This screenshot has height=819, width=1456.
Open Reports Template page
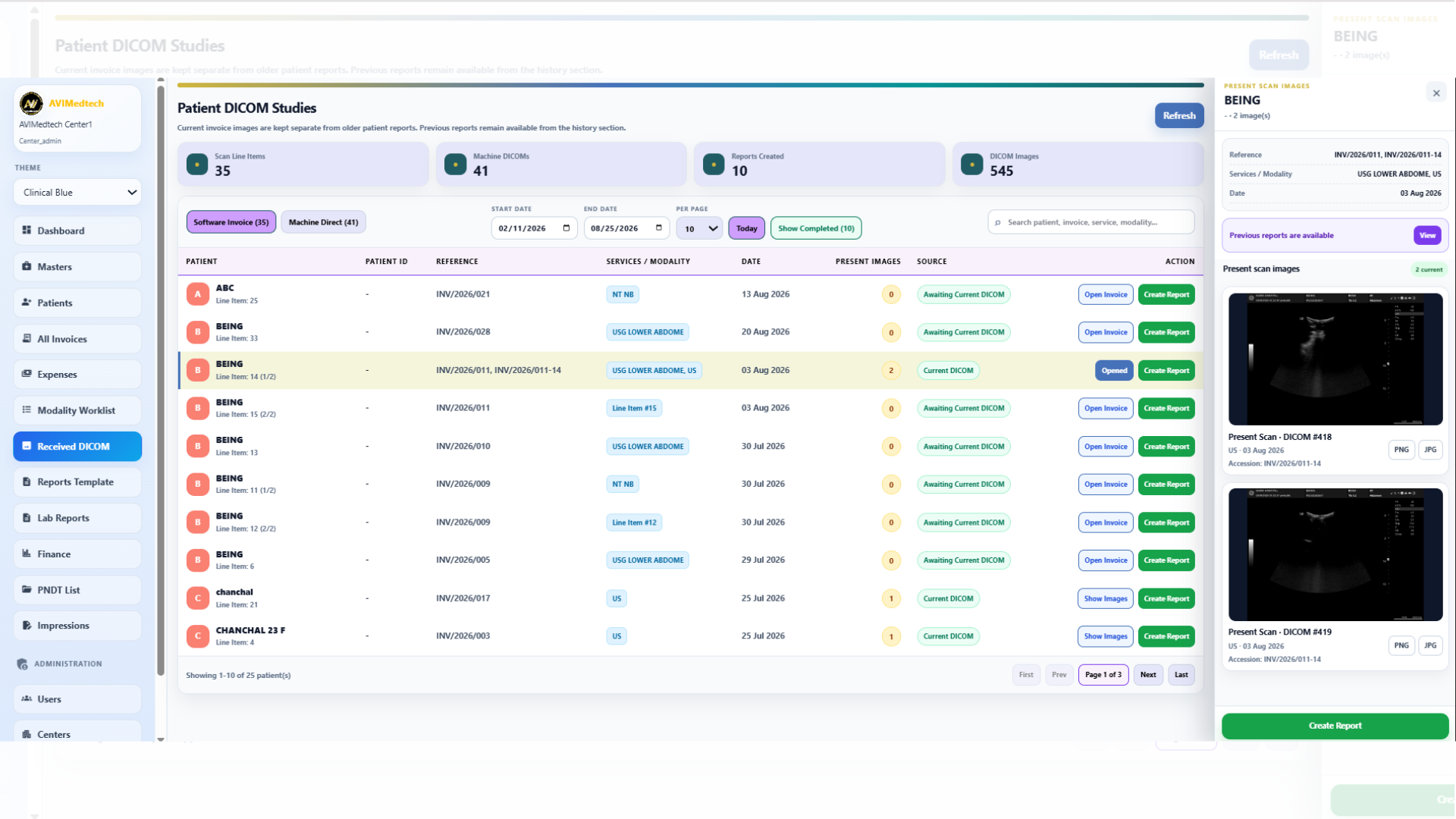click(77, 482)
